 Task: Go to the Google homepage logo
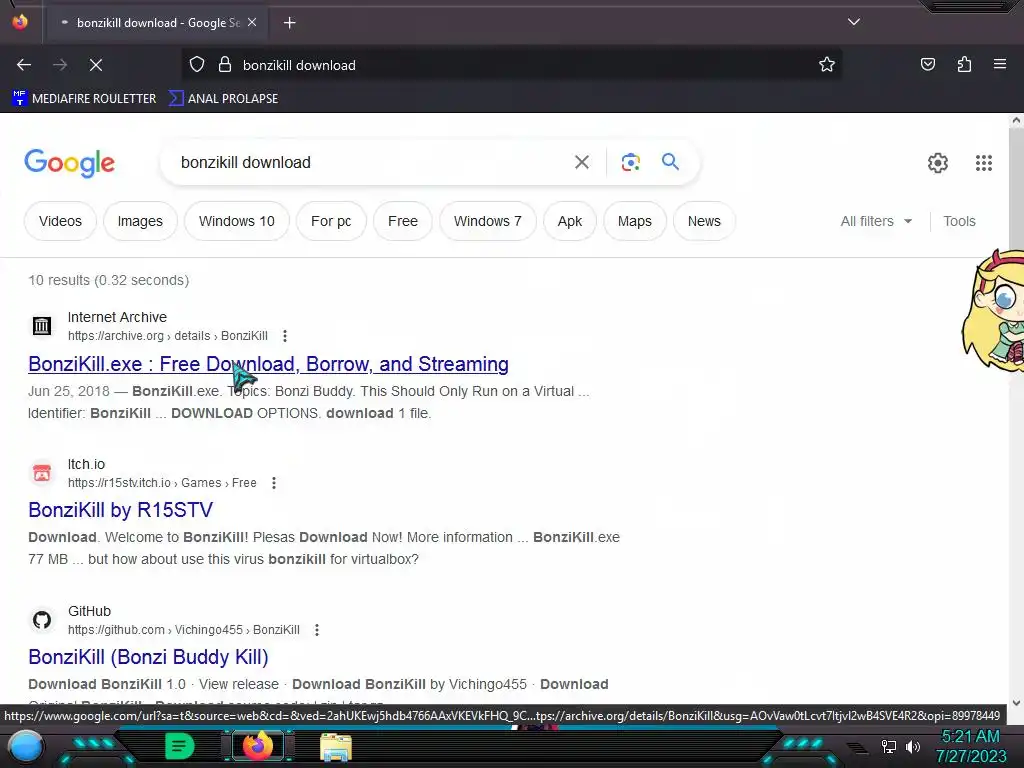69,163
